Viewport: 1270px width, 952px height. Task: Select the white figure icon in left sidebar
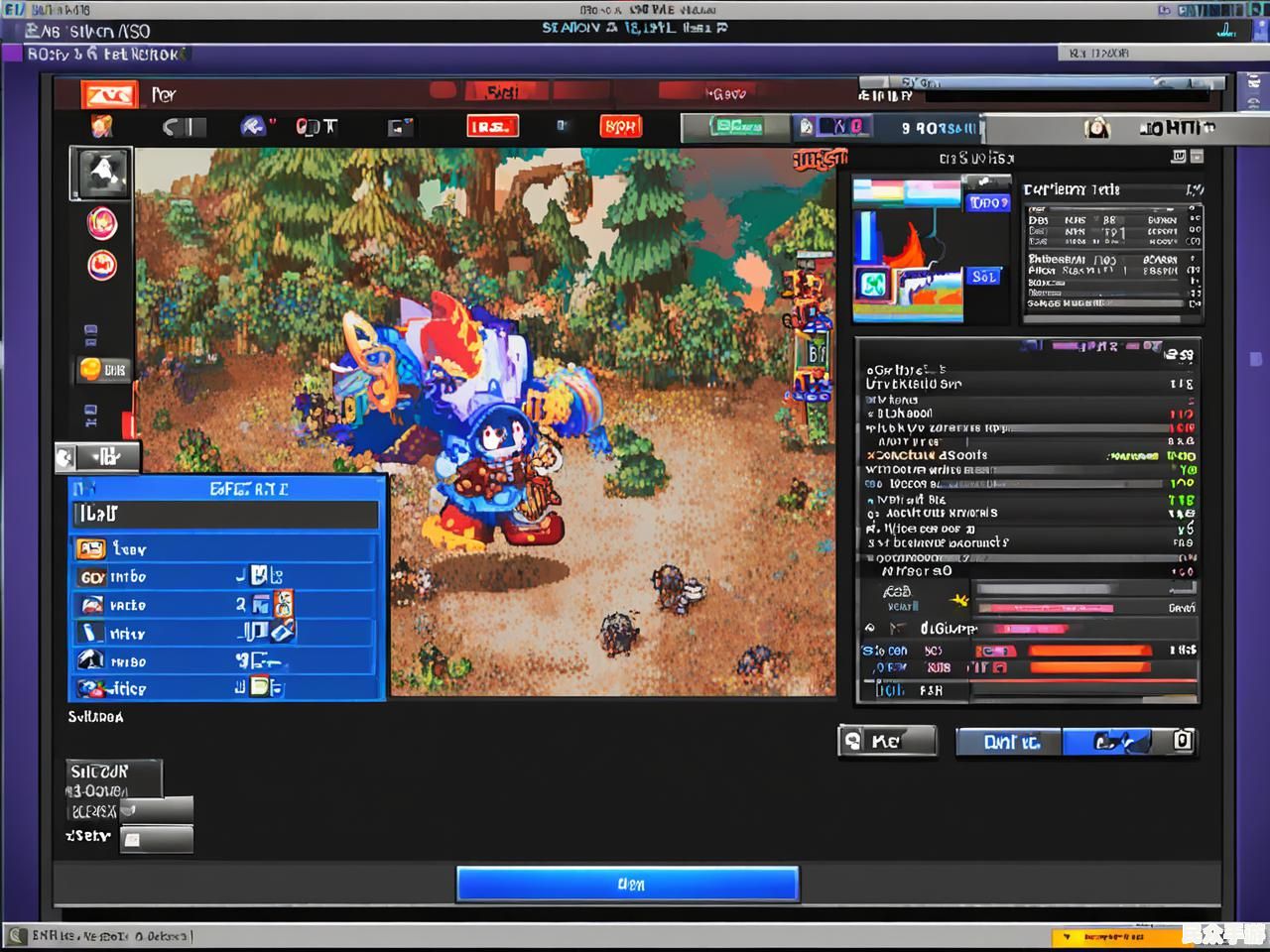click(101, 174)
